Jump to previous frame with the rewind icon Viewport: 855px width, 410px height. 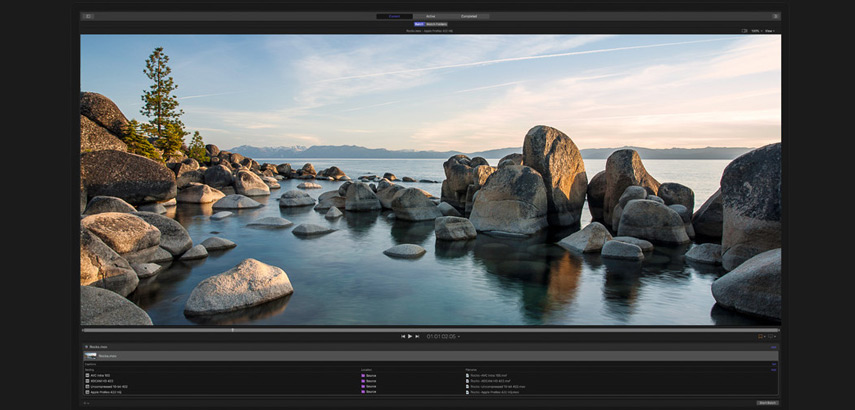coord(403,337)
